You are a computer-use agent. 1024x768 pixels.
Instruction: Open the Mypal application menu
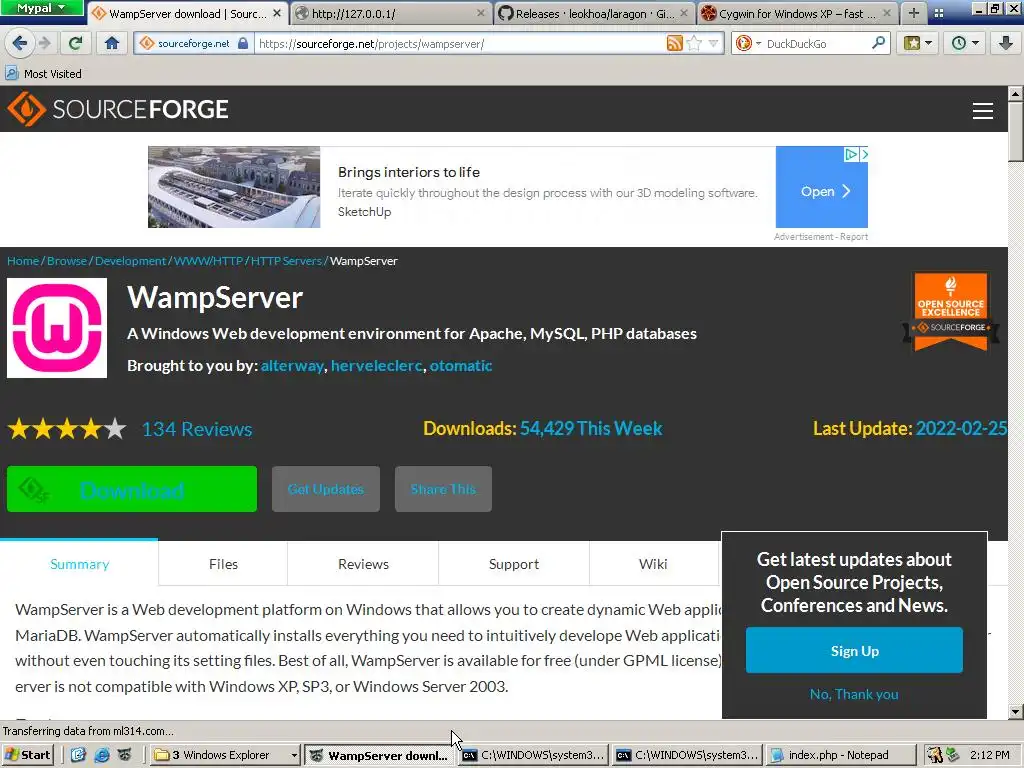point(40,8)
